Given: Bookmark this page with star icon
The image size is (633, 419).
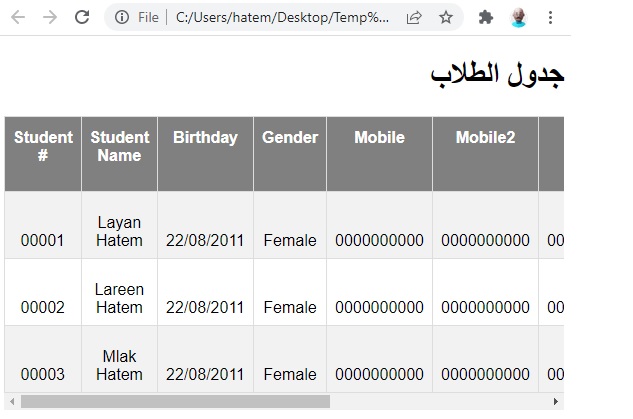Looking at the screenshot, I should [x=446, y=17].
